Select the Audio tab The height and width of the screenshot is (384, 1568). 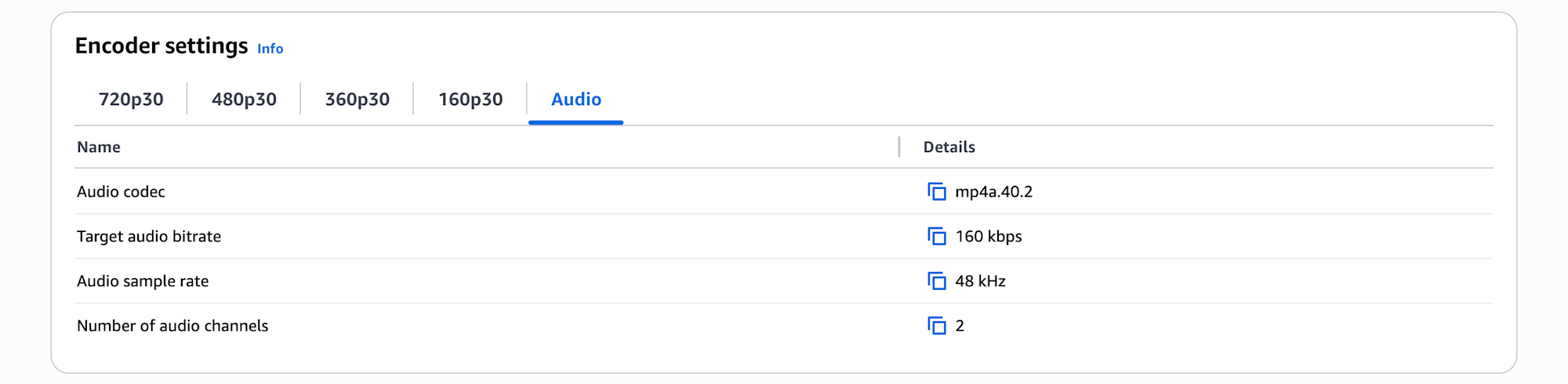pyautogui.click(x=576, y=100)
